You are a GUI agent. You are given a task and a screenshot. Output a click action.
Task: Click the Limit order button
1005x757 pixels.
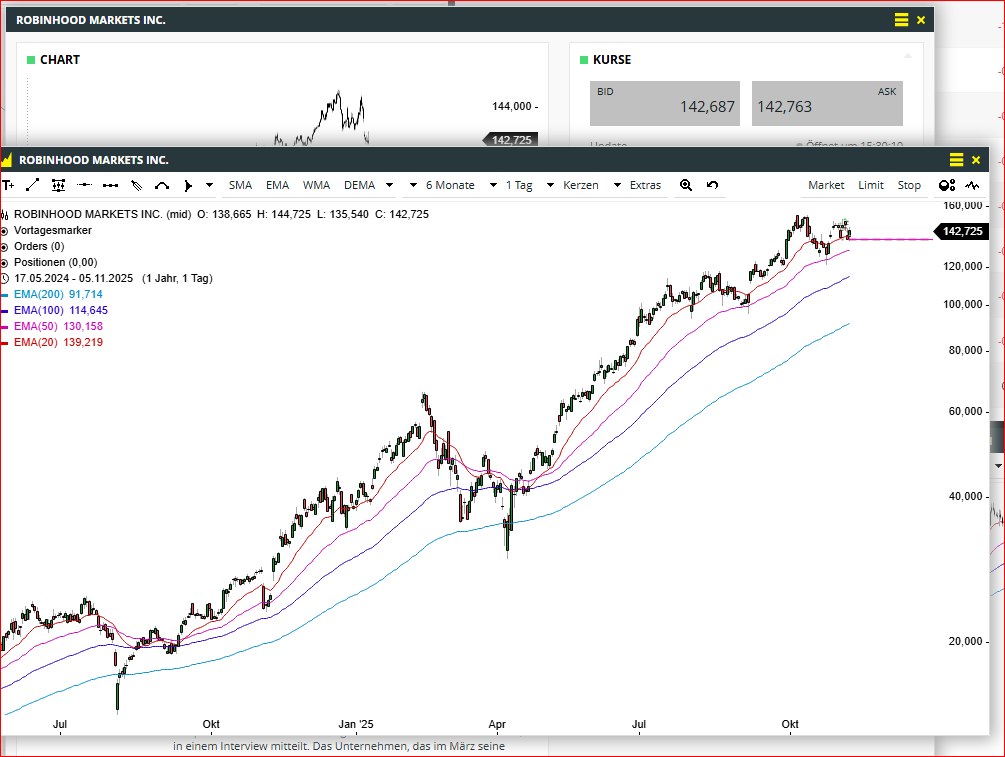(871, 185)
